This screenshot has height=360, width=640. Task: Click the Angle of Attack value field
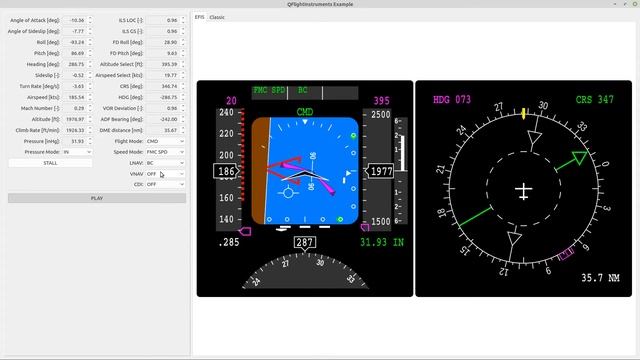coord(77,20)
